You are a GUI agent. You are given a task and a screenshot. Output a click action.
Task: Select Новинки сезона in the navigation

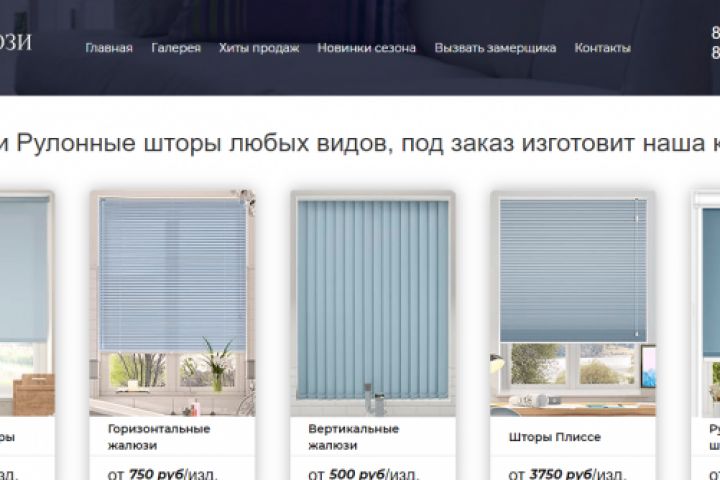click(366, 48)
